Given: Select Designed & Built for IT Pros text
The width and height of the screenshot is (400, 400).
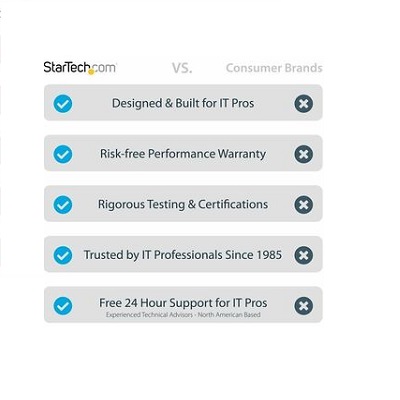Looking at the screenshot, I should pos(183,103).
